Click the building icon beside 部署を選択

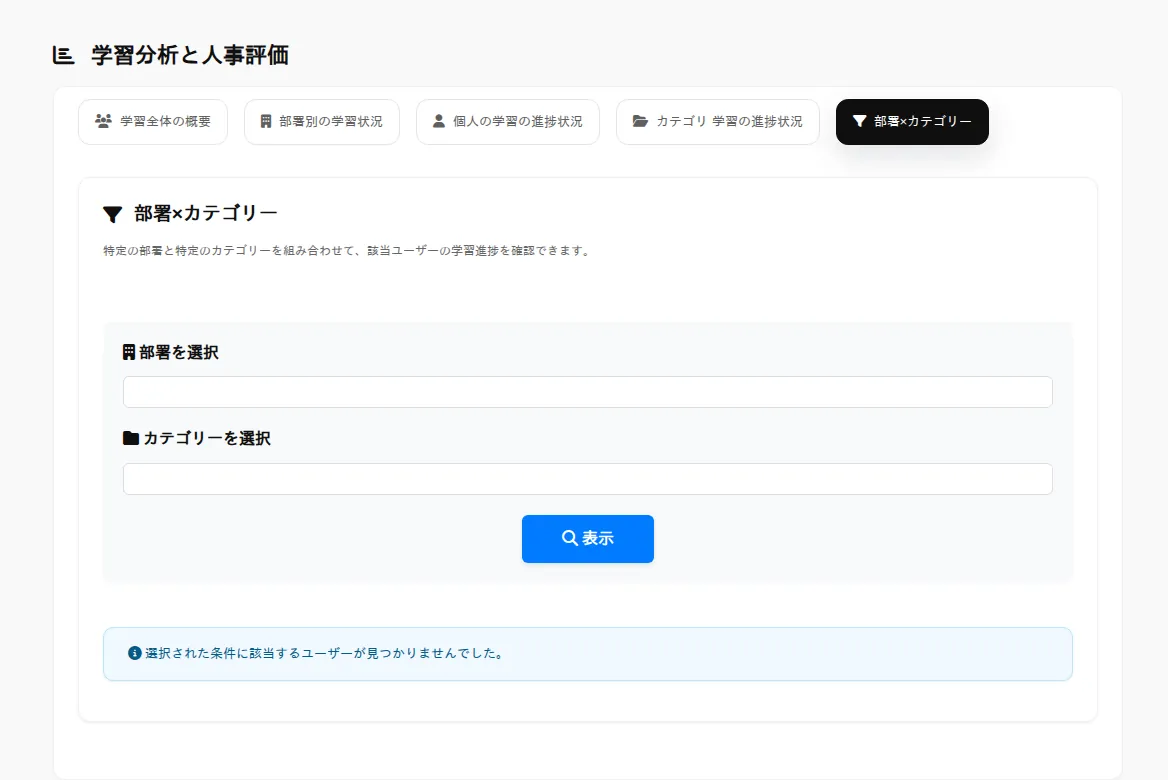pos(129,352)
